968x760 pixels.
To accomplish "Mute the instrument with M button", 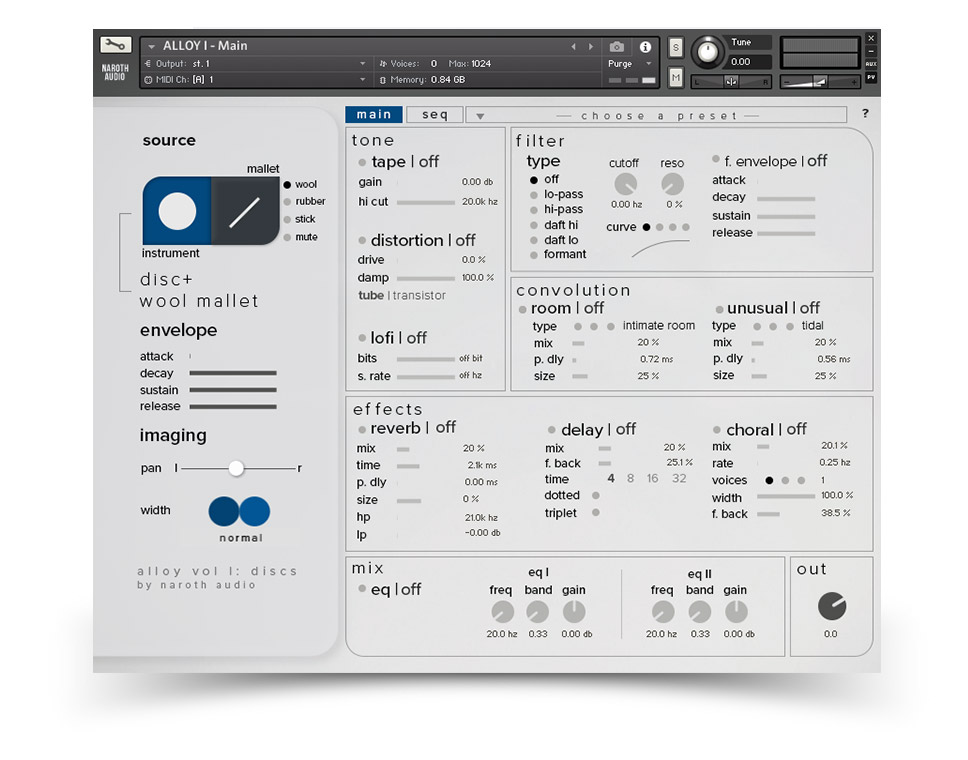I will 676,78.
